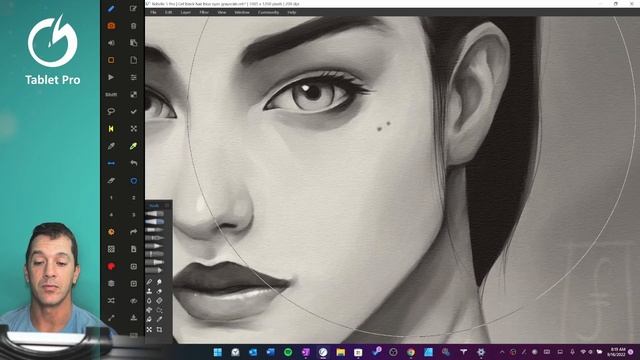Click the play triangle icon in side panel
640x360 pixels.
(x=111, y=77)
